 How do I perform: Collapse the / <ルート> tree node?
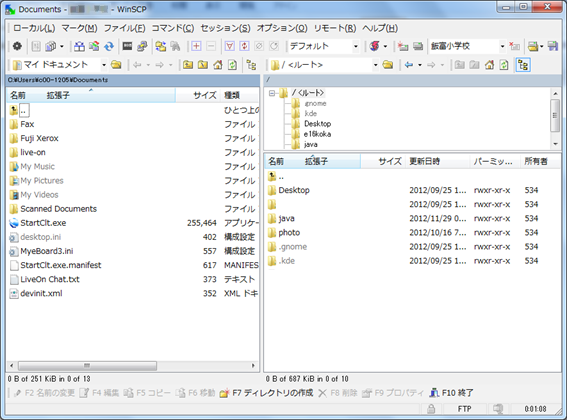(x=272, y=93)
